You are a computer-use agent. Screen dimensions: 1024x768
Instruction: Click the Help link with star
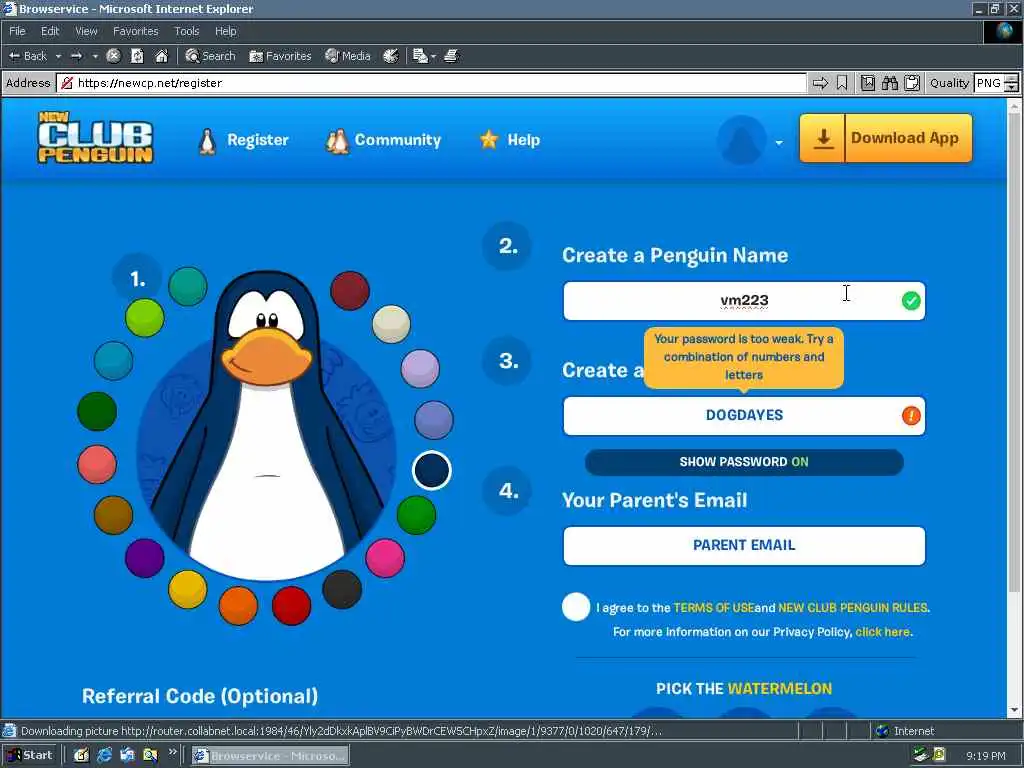point(509,140)
